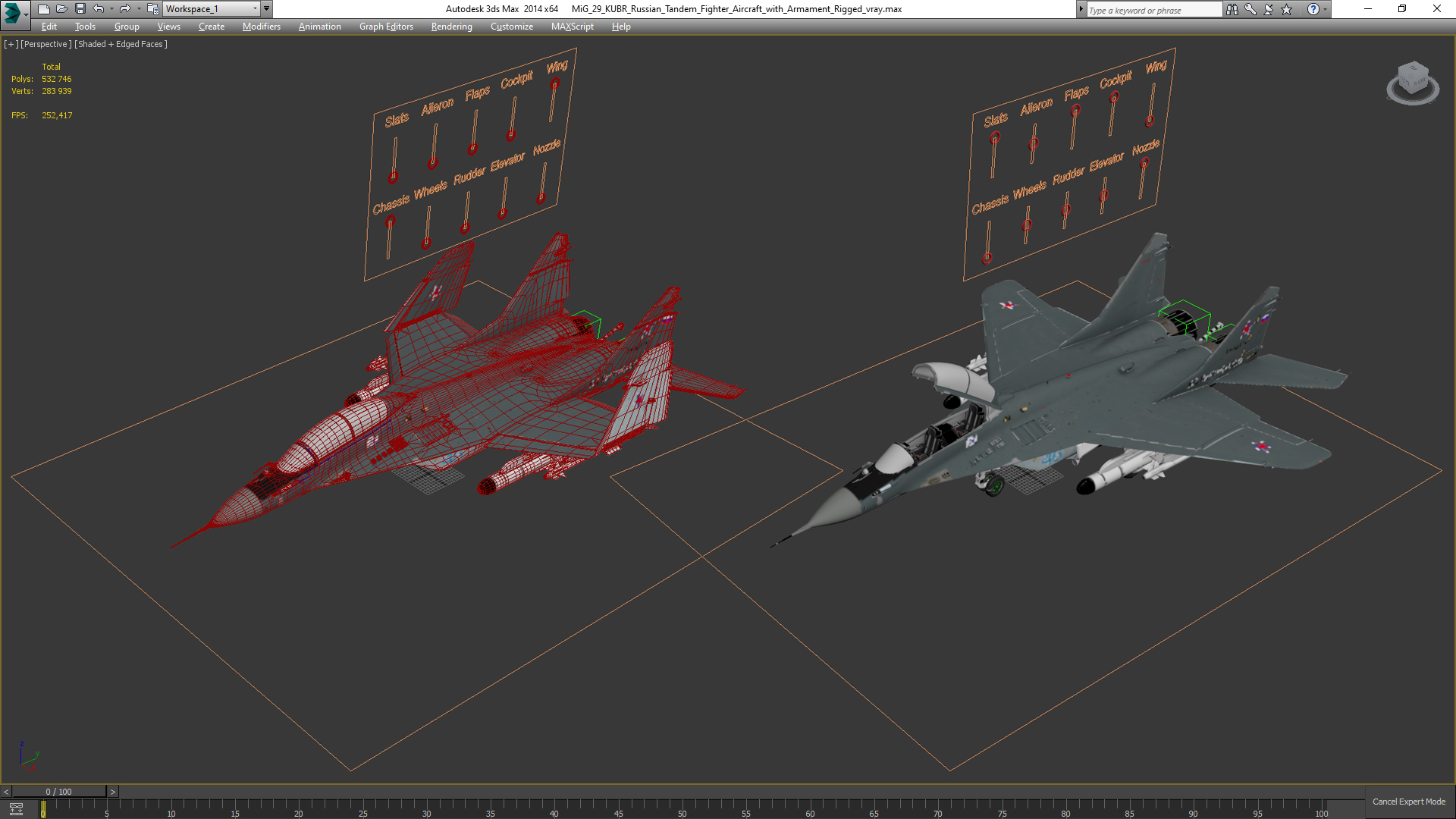Viewport: 1456px width, 819px height.
Task: Click the Redo arrow icon
Action: pyautogui.click(x=125, y=9)
